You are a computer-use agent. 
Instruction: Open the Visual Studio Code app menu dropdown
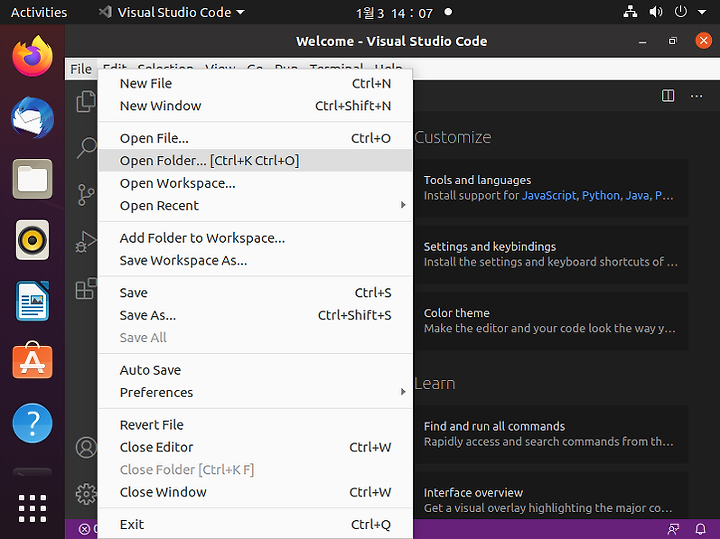coord(172,12)
